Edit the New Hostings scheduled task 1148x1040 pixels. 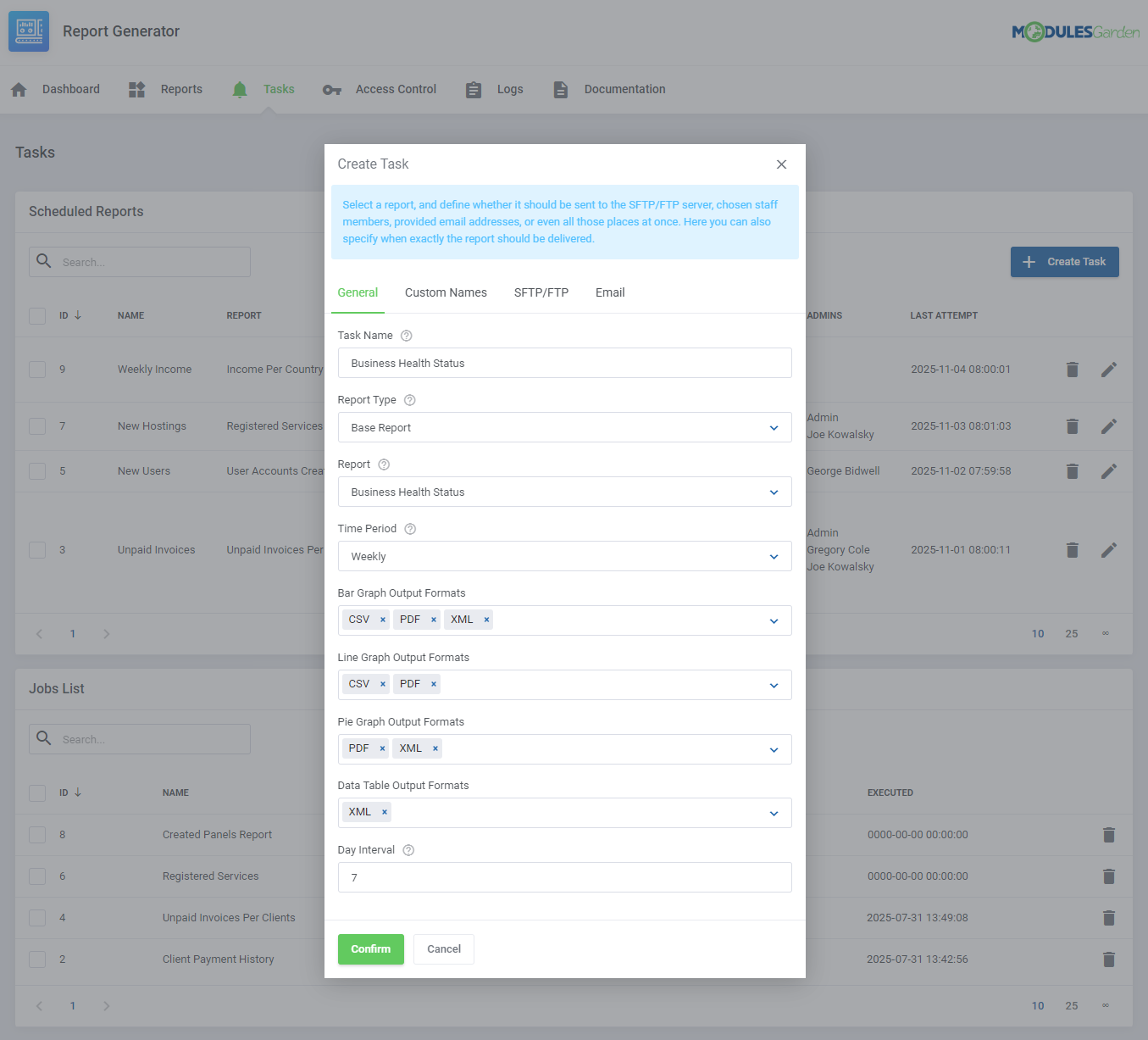click(1108, 426)
